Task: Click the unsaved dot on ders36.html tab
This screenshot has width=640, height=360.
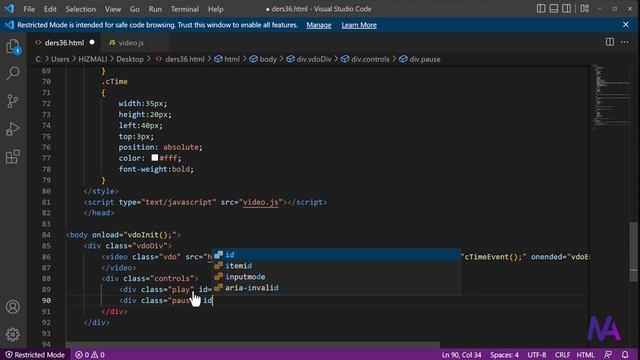Action: (92, 42)
